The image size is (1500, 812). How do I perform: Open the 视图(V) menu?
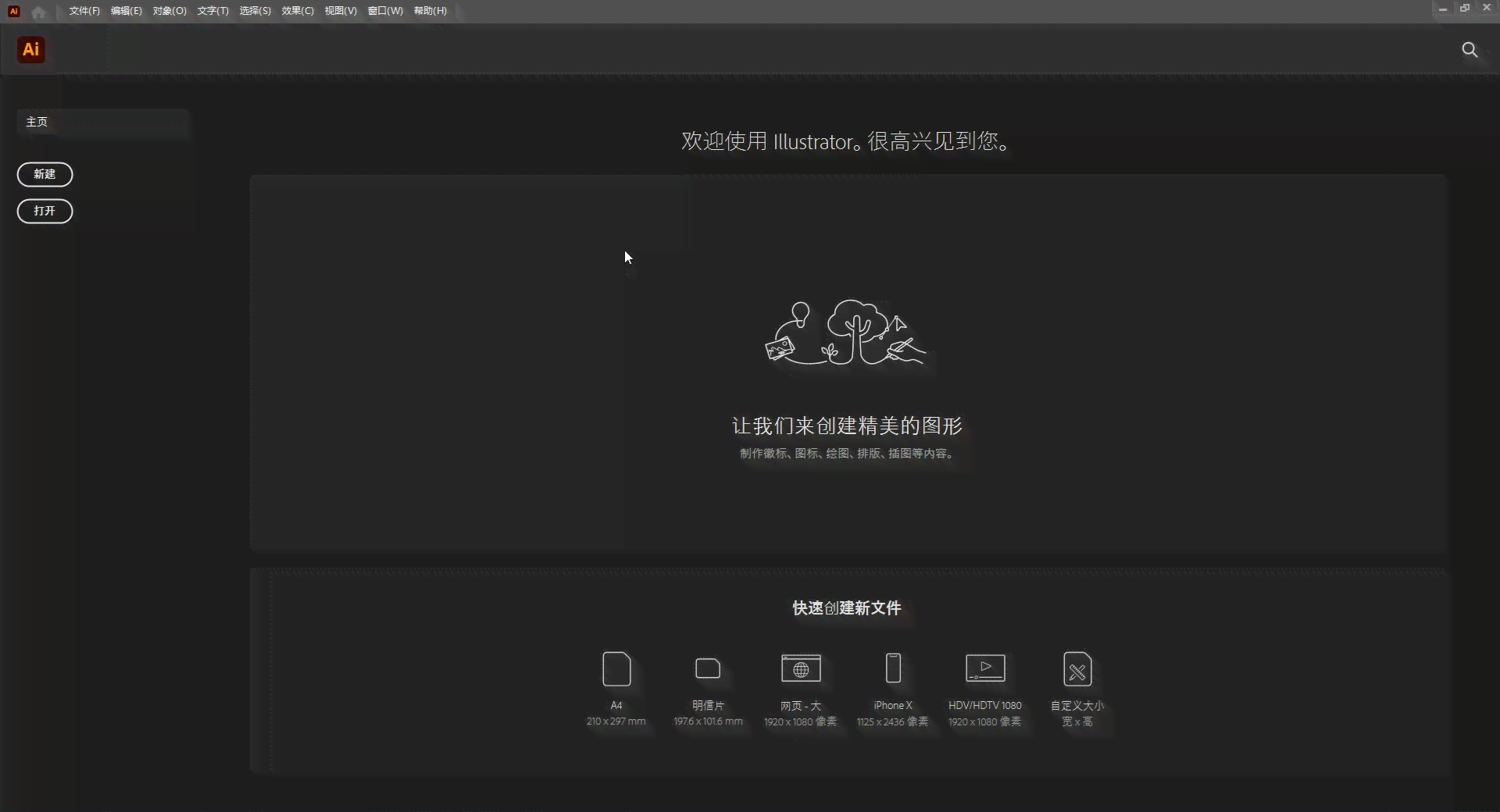[341, 11]
